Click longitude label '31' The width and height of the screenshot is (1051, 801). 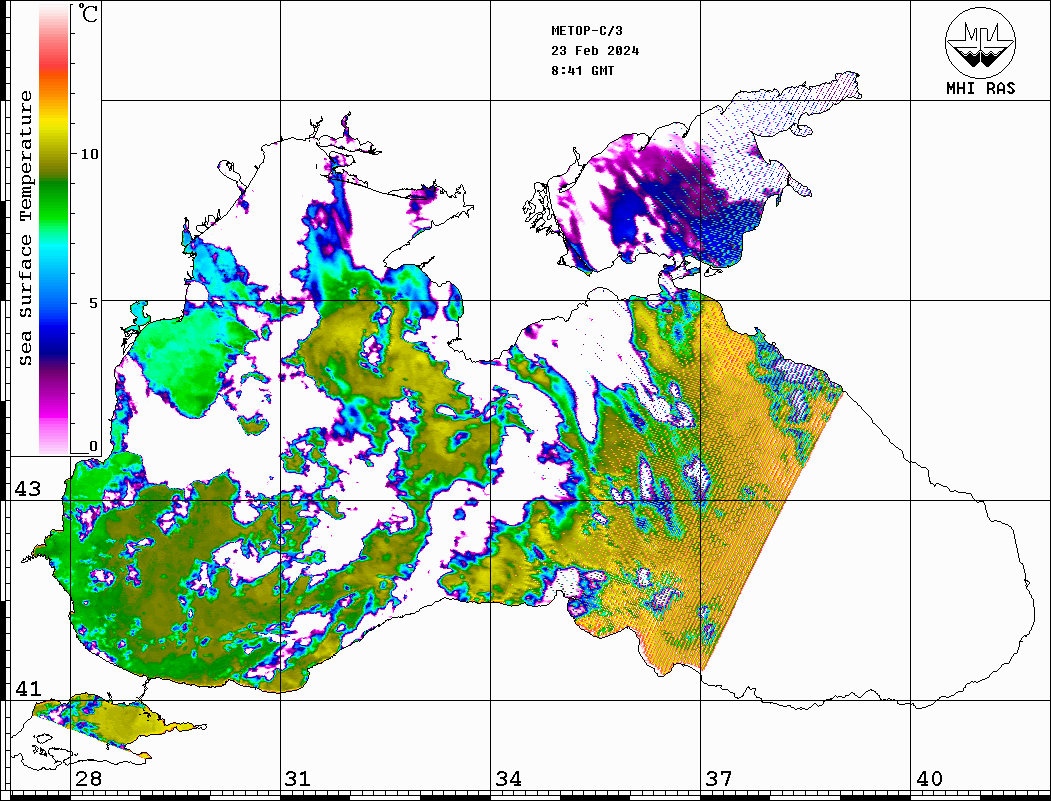[298, 779]
